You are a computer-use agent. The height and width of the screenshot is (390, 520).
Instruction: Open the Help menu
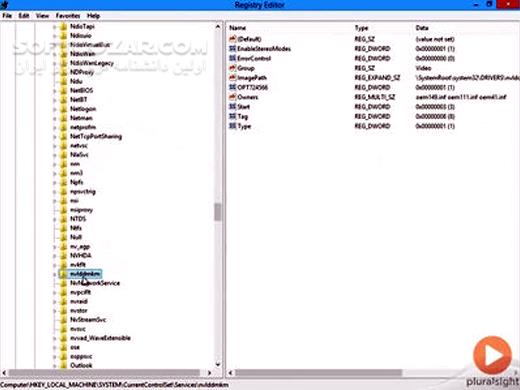pos(93,16)
